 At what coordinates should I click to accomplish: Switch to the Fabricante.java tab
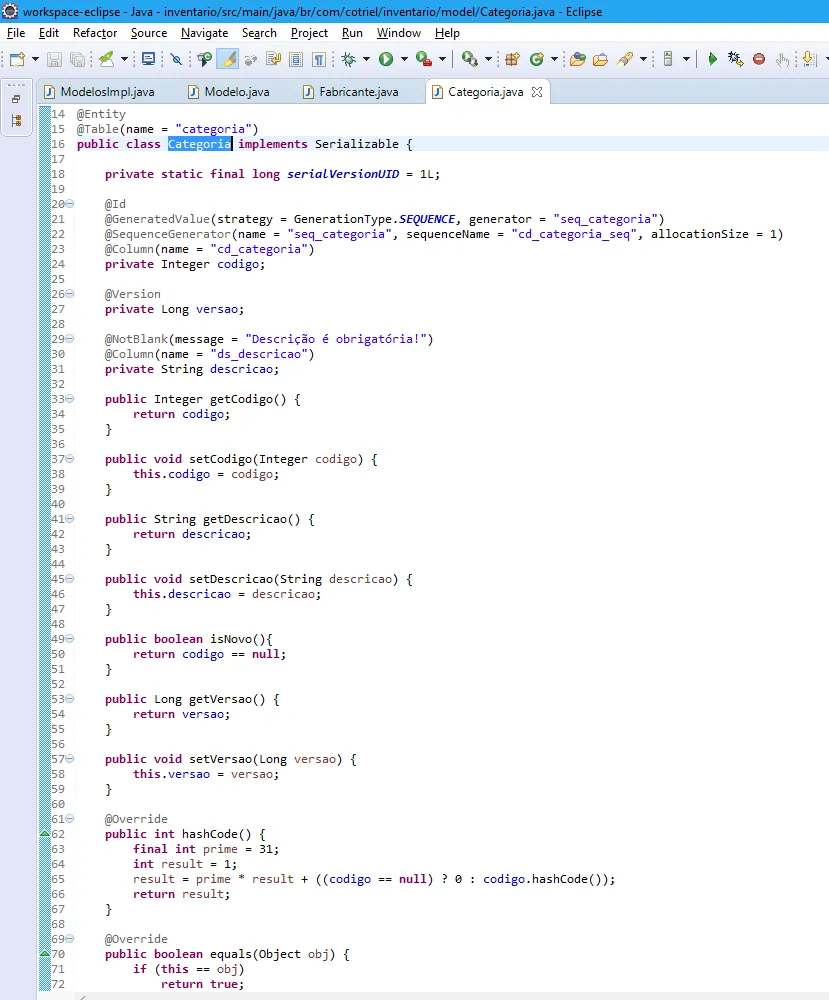pos(358,92)
